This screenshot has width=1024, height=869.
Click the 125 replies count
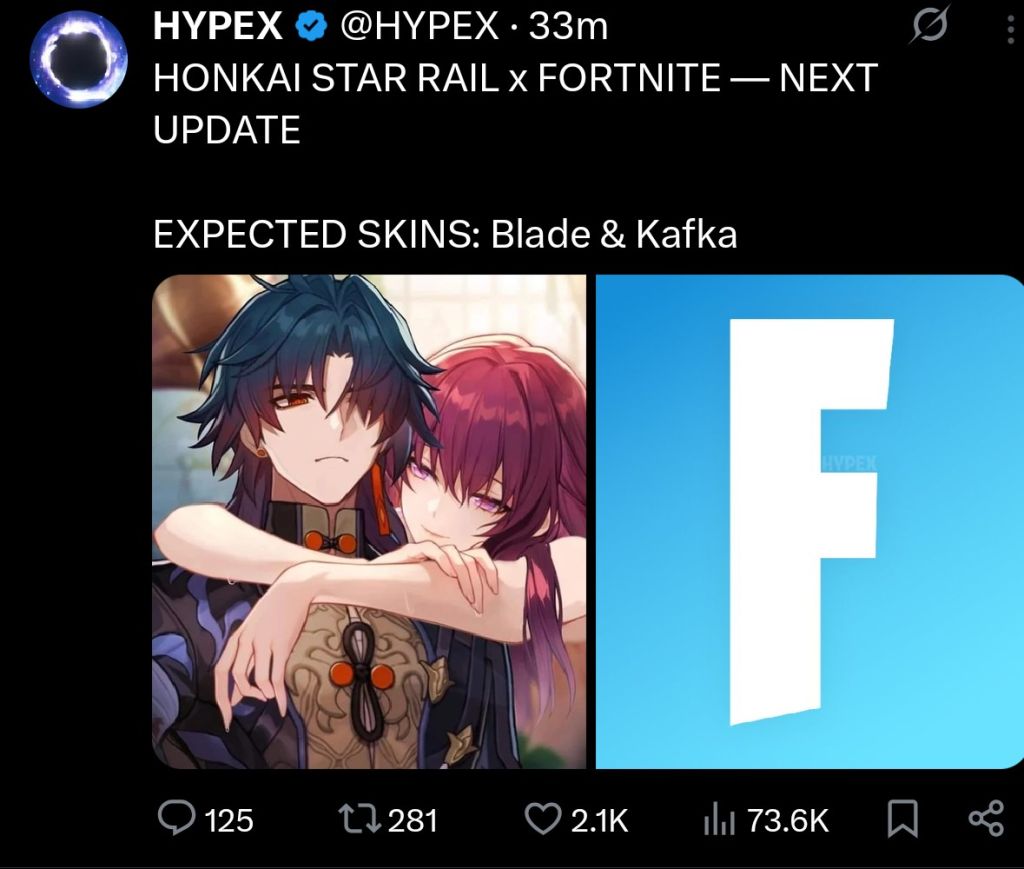point(229,821)
